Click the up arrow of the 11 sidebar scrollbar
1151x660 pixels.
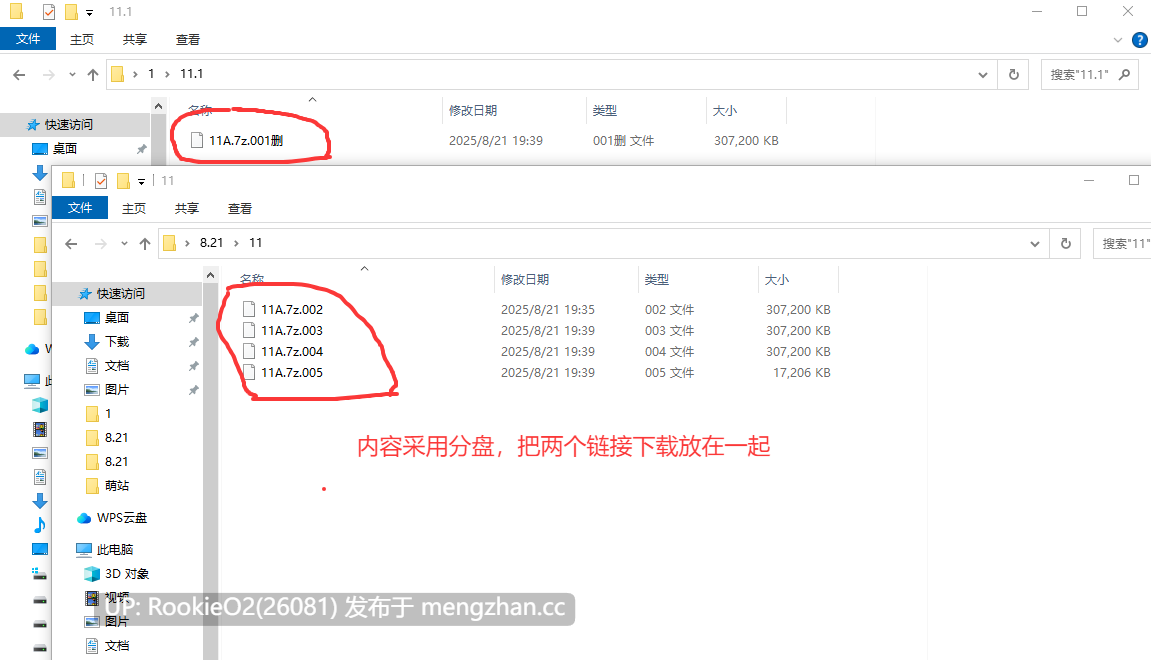click(211, 275)
